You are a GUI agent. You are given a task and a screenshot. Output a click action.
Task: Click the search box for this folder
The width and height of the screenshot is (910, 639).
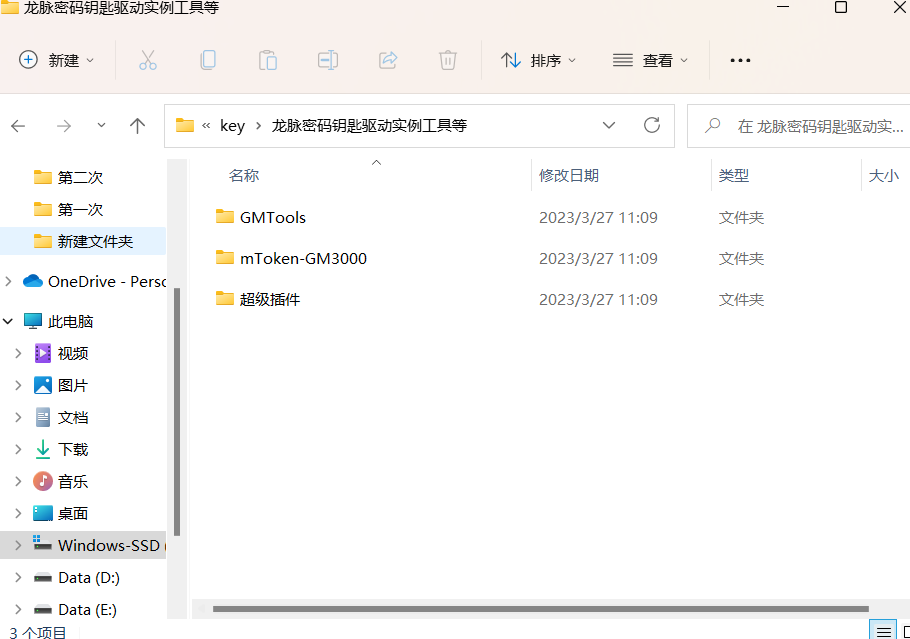[x=799, y=126]
